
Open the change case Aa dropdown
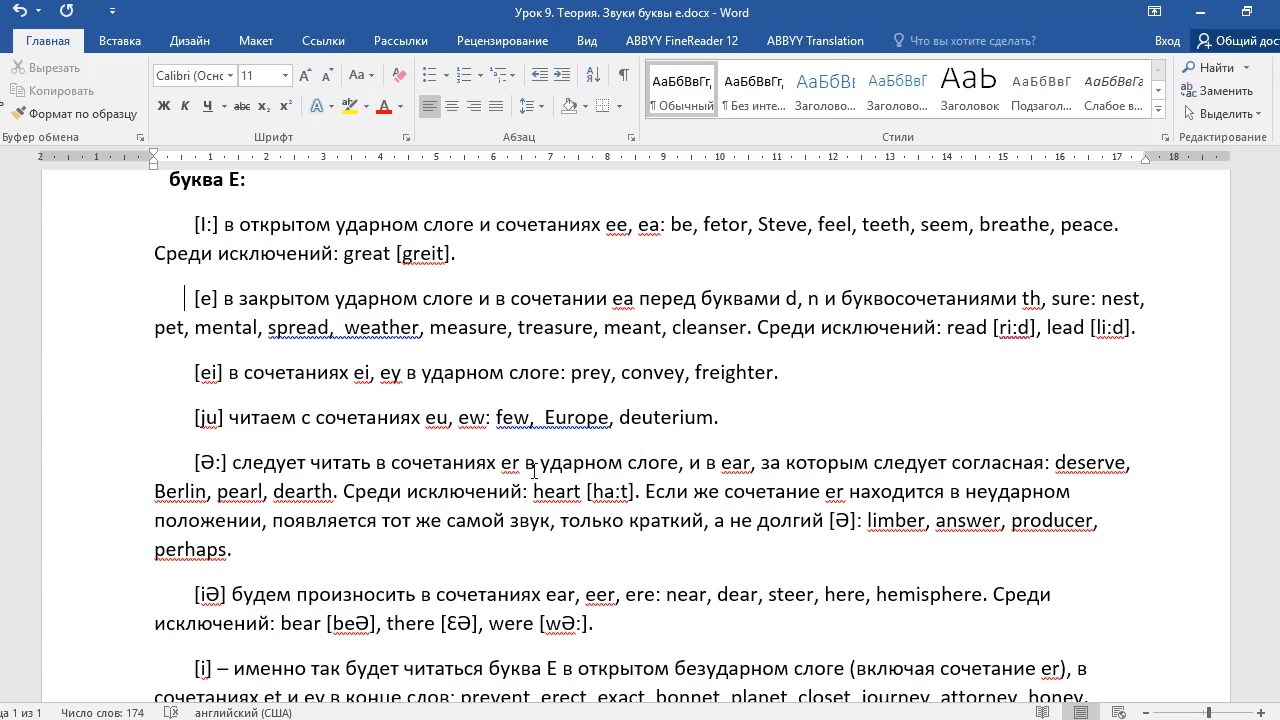coord(361,76)
